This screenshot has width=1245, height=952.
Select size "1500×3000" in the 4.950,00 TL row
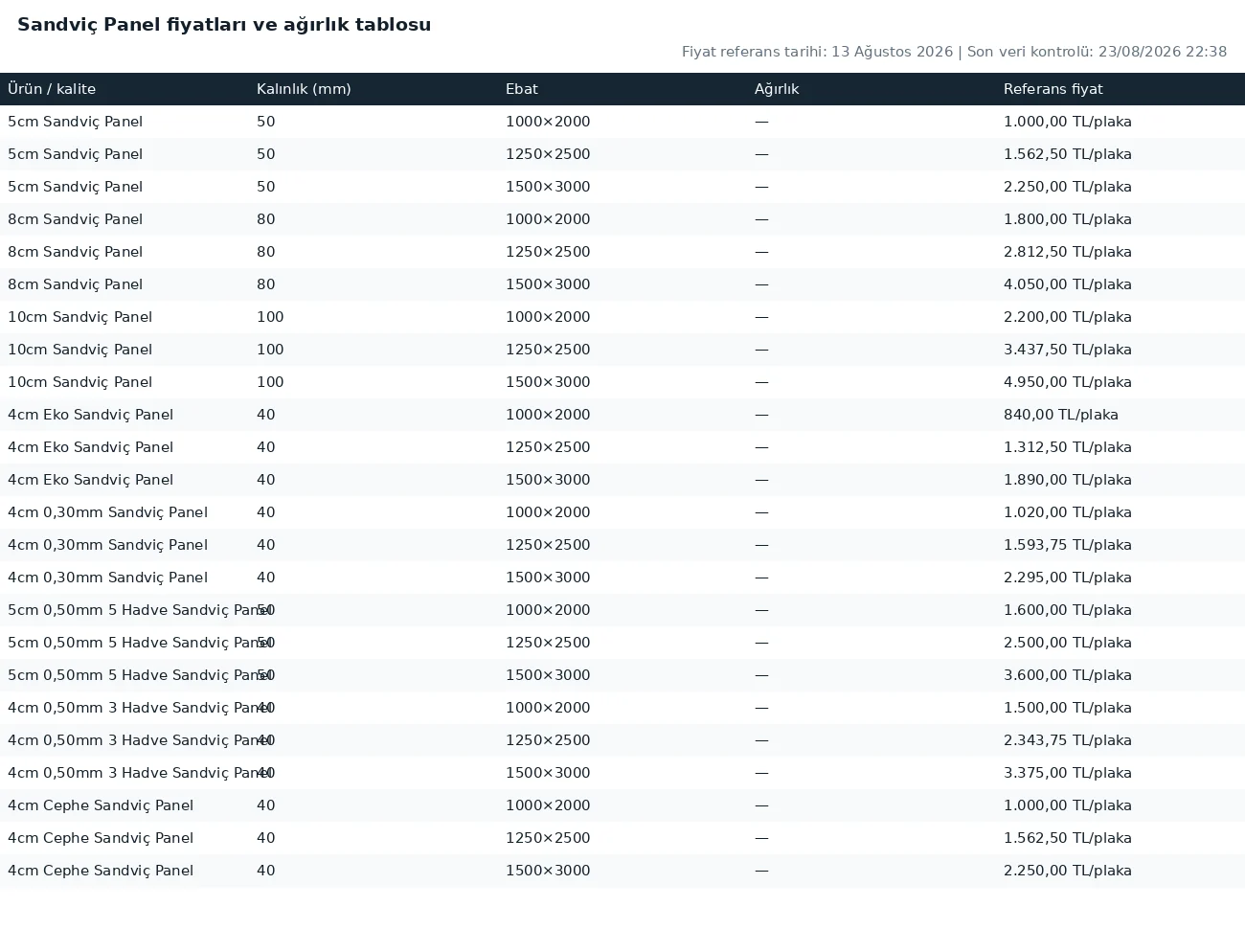[x=548, y=382]
